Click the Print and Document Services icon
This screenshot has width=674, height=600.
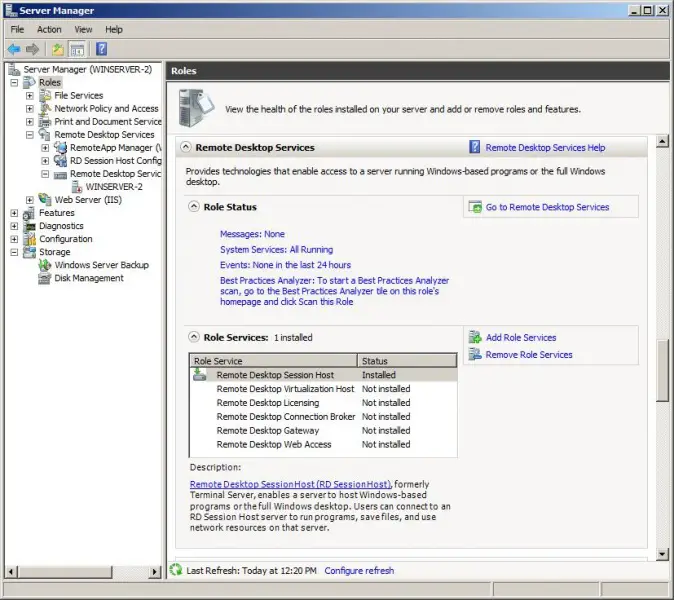click(x=45, y=122)
